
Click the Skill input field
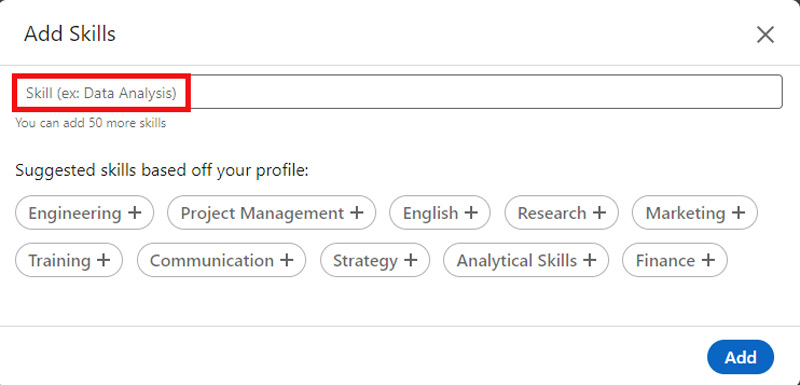click(x=398, y=92)
